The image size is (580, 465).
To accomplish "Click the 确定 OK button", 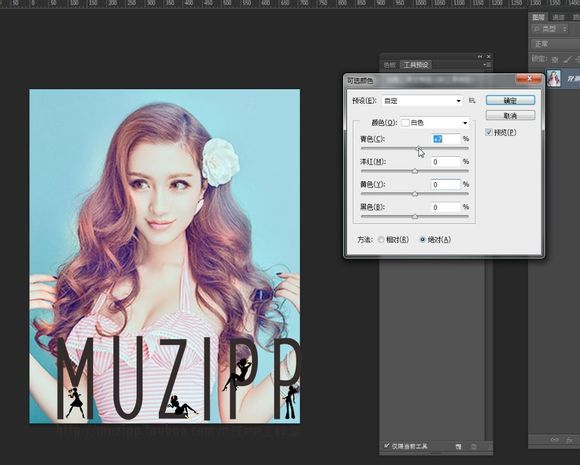I will (510, 100).
